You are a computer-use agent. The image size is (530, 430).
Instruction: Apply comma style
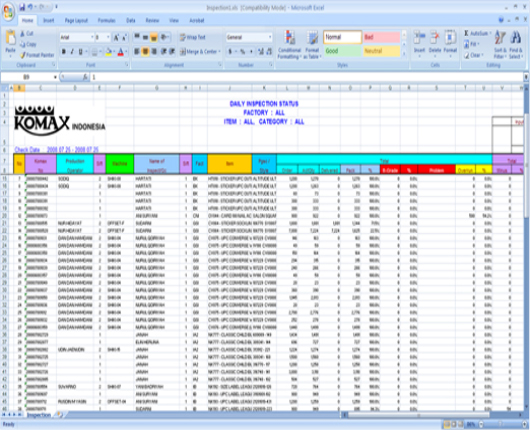251,52
